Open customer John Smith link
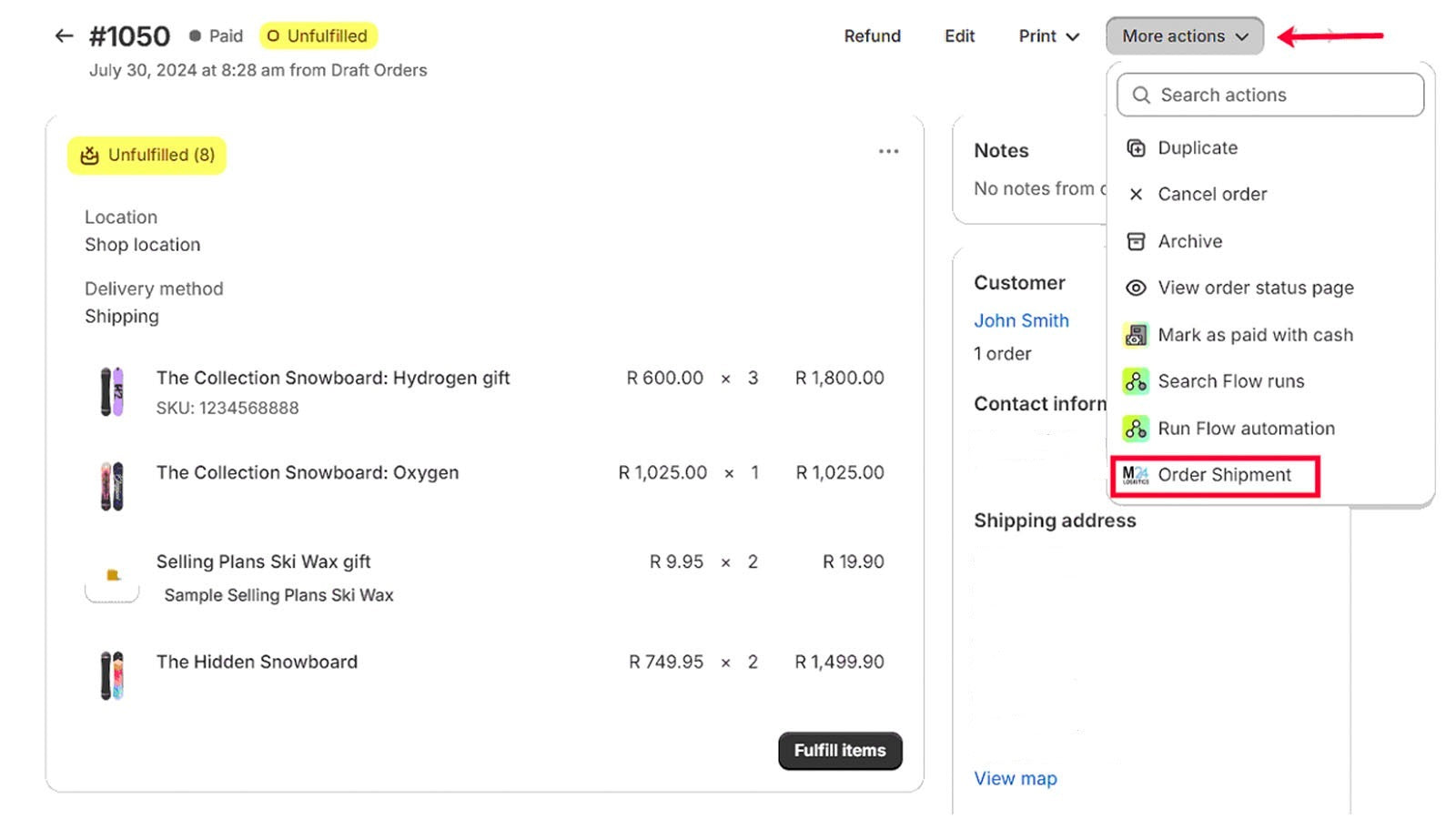The width and height of the screenshot is (1456, 819). (x=1021, y=321)
